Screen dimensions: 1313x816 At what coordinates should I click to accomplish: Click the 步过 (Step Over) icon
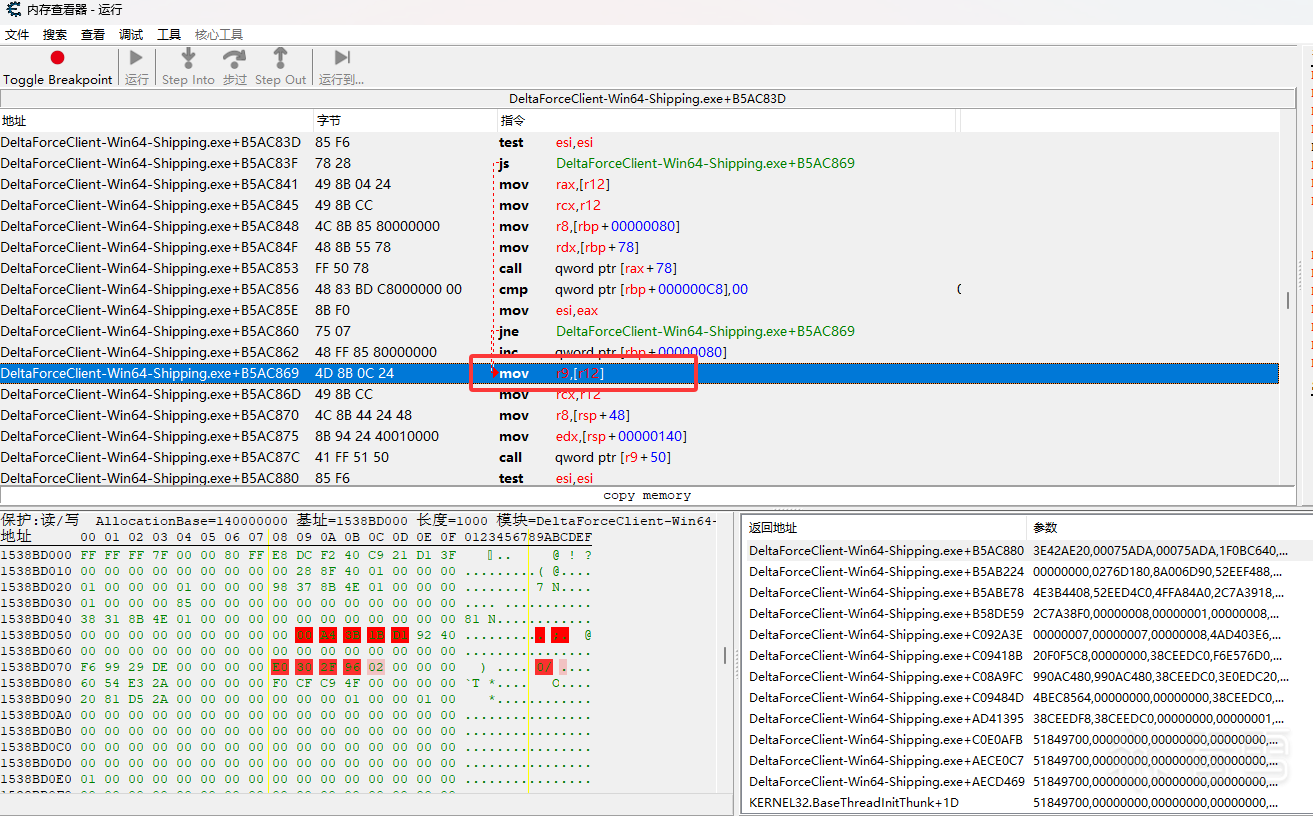[234, 58]
